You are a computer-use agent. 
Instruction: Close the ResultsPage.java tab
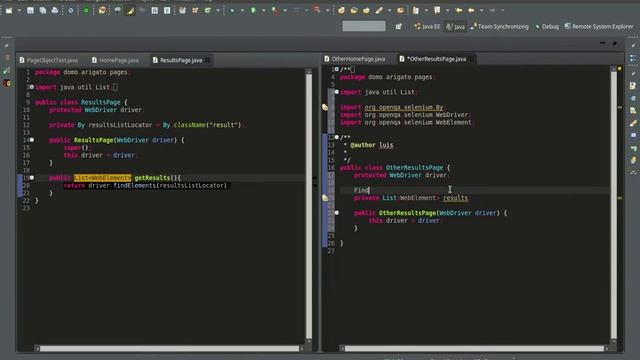tap(208, 60)
